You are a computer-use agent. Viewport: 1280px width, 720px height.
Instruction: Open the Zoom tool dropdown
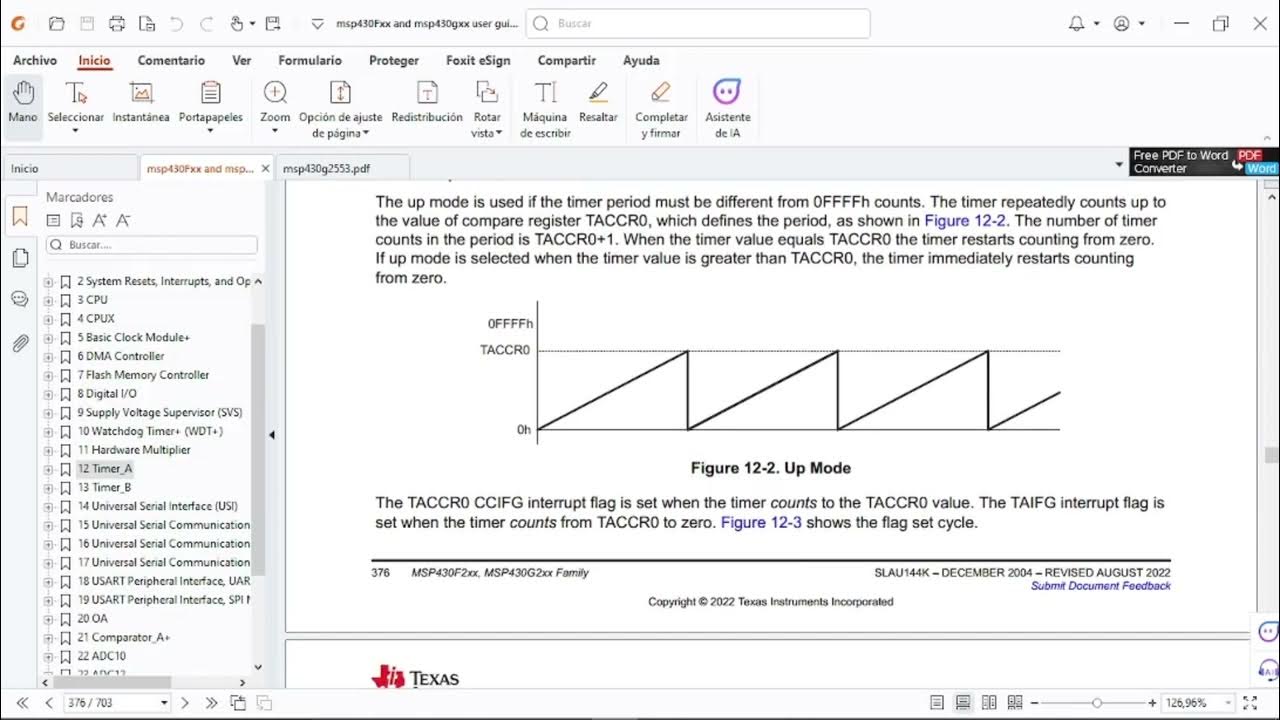click(x=275, y=132)
